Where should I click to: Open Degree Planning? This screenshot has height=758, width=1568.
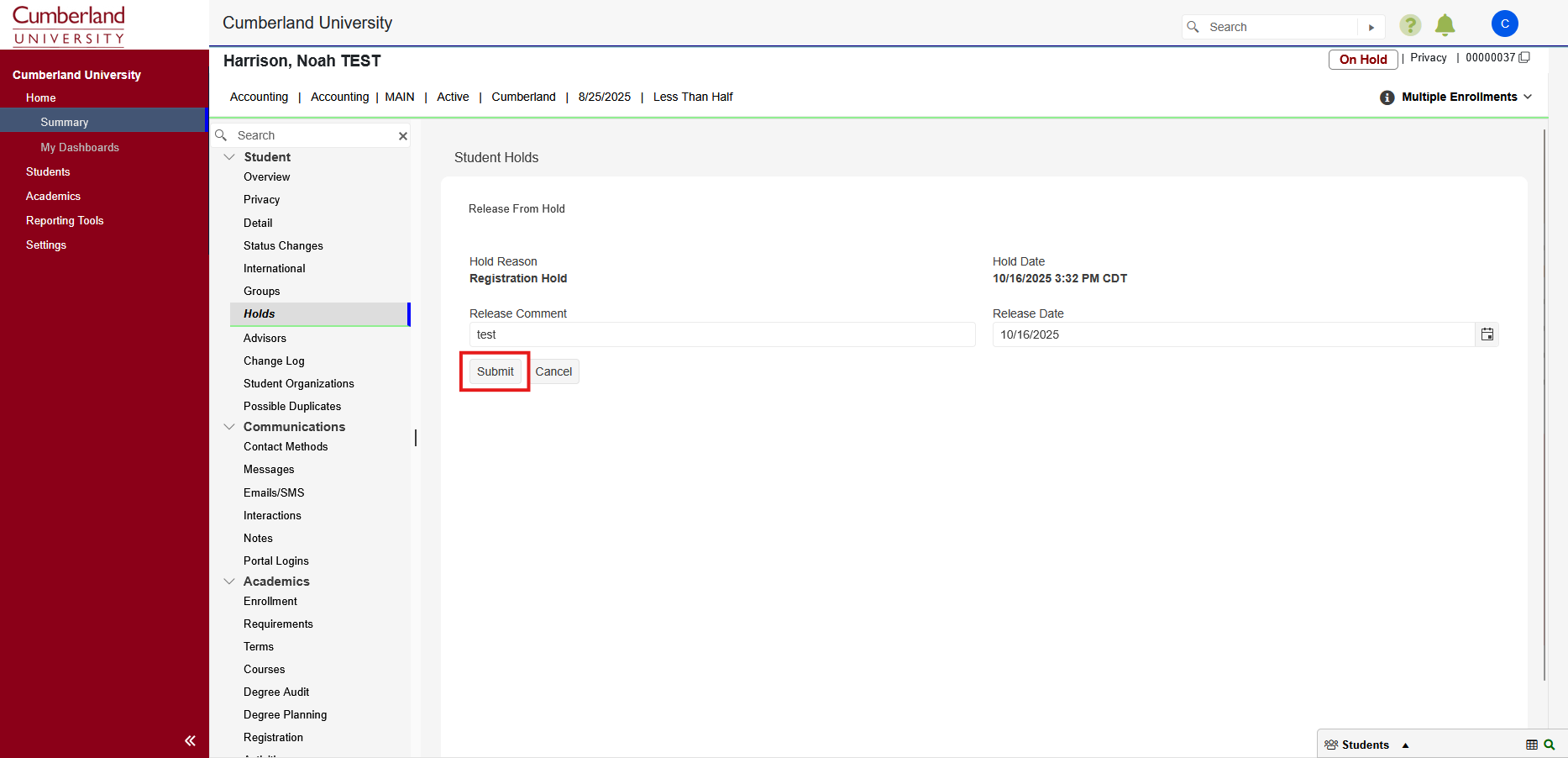(286, 714)
